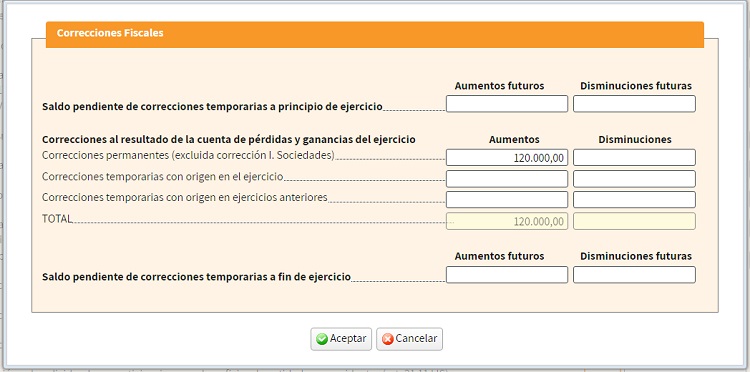Click the green checkmark icon on Aceptar
The width and height of the screenshot is (750, 372).
(x=322, y=339)
